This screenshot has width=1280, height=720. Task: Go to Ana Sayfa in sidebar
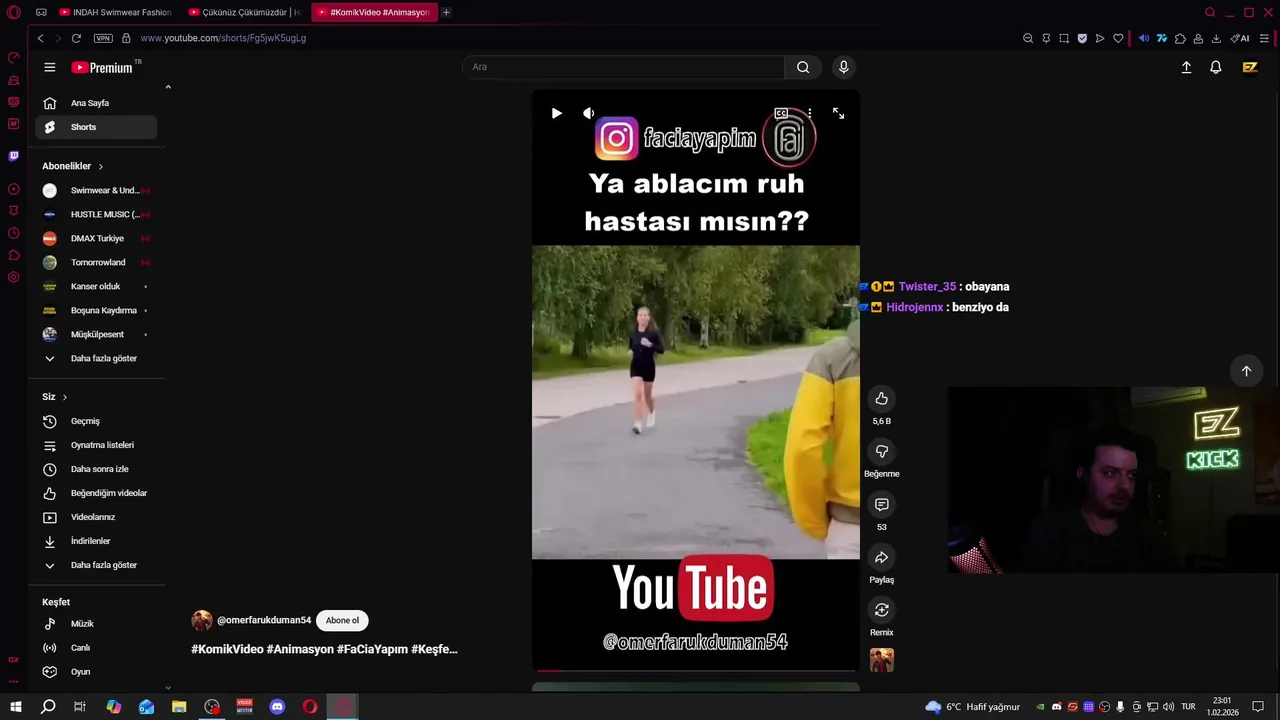96,103
